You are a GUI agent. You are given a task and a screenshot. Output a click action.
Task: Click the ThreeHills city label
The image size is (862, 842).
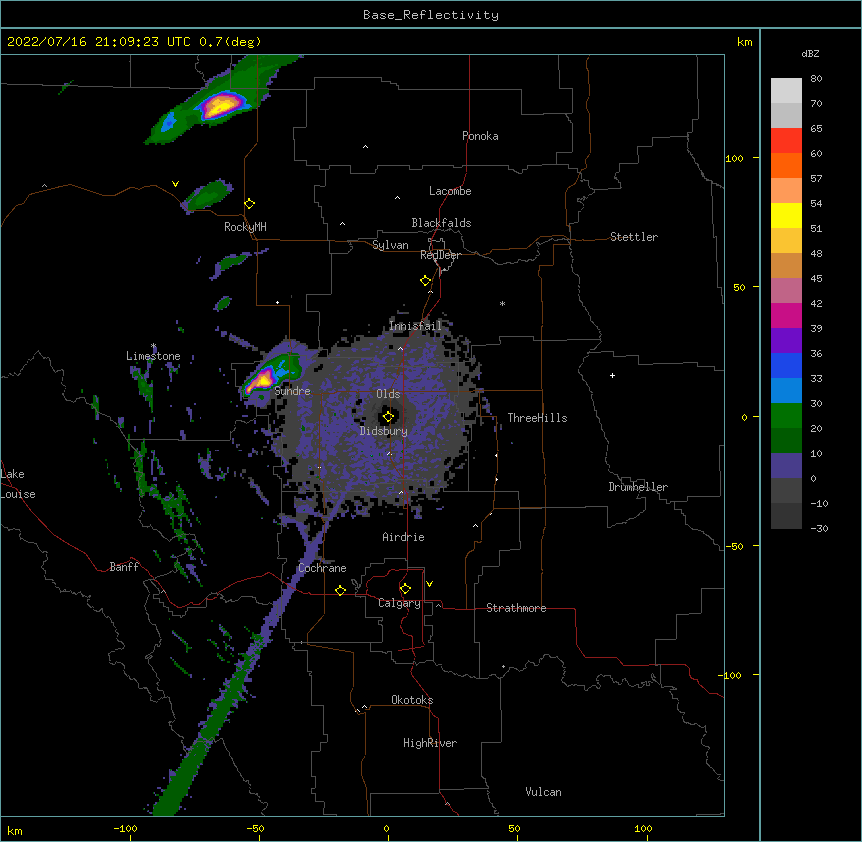(537, 418)
